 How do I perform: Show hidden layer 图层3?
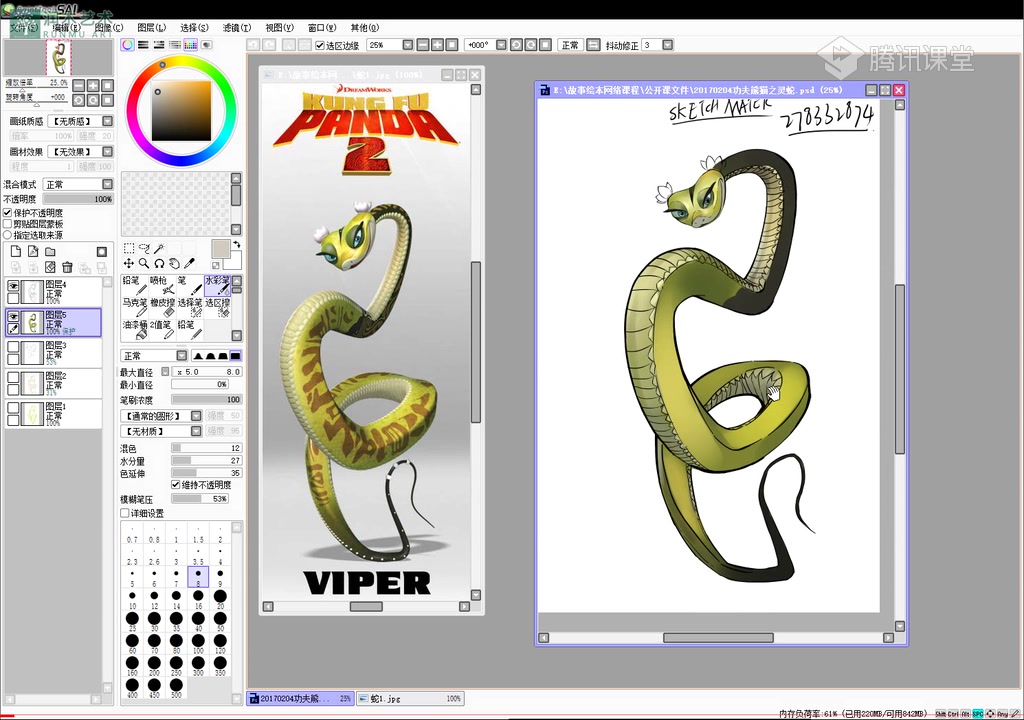click(x=12, y=346)
